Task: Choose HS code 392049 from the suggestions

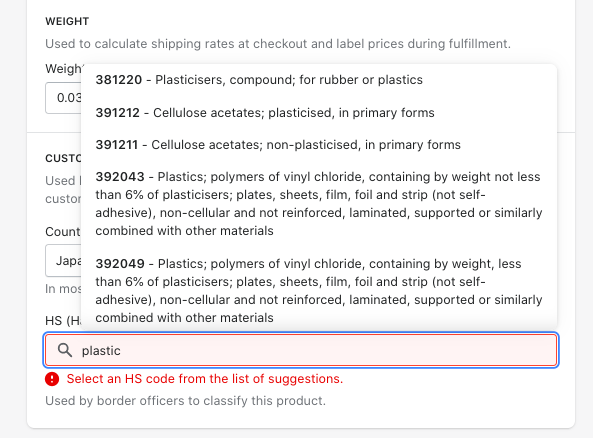Action: click(319, 290)
